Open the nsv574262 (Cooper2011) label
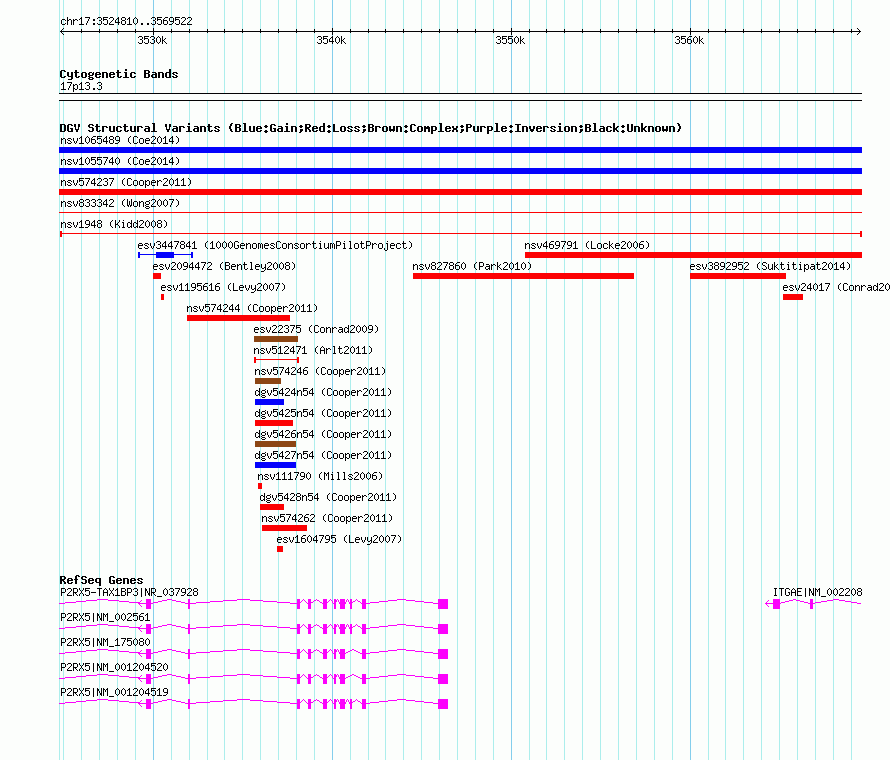This screenshot has height=760, width=890. (327, 518)
